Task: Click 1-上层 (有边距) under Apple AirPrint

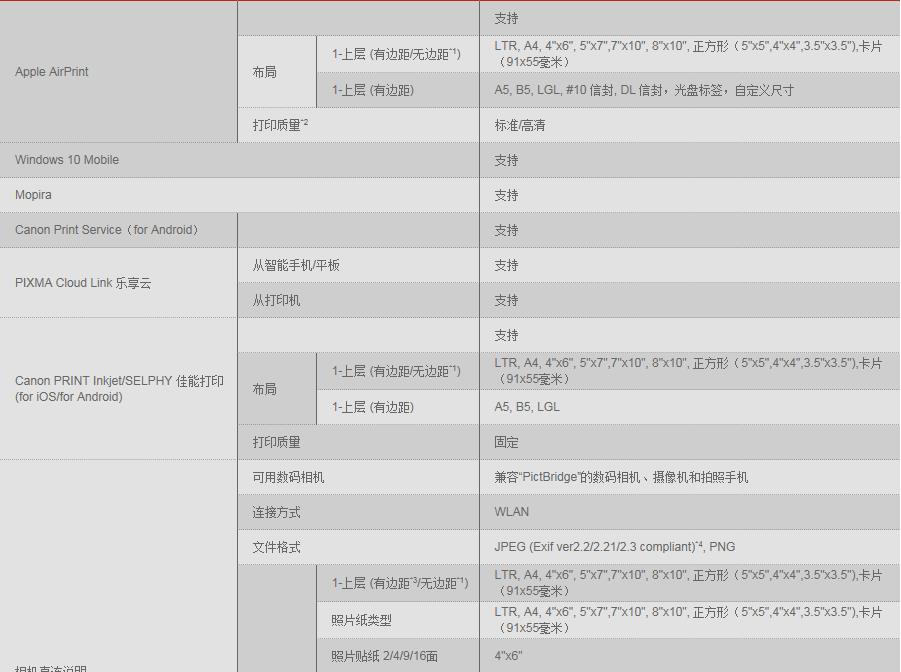Action: click(x=372, y=90)
